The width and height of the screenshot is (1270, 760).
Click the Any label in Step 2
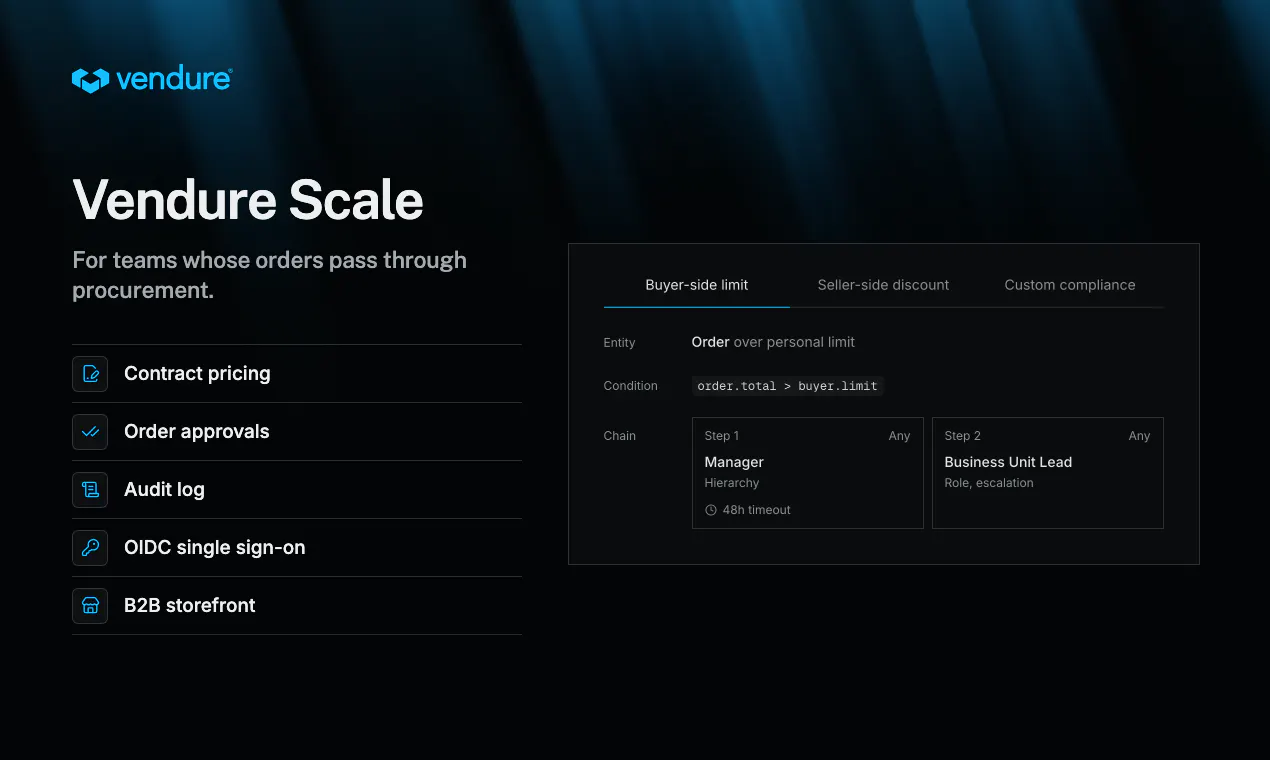point(1139,436)
